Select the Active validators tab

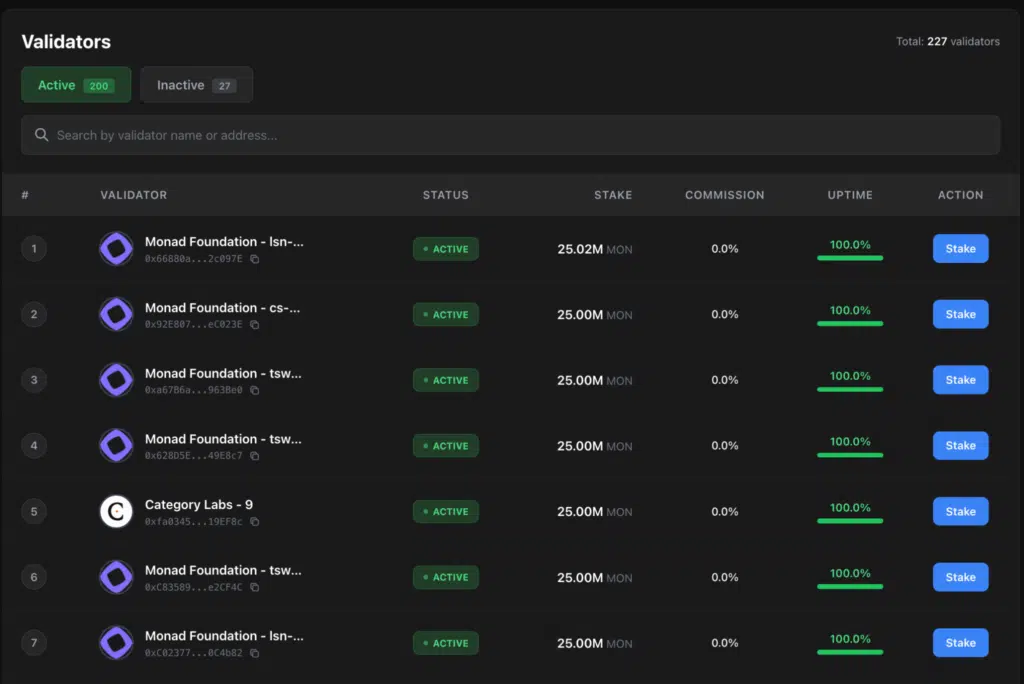(75, 84)
